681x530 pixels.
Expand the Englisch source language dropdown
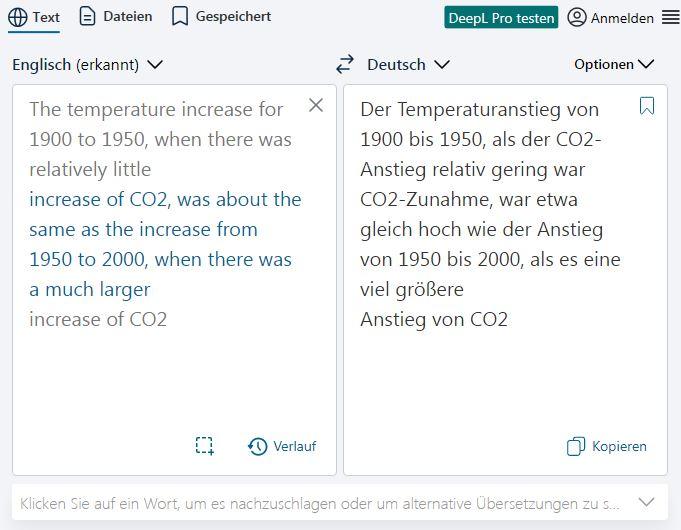click(87, 64)
